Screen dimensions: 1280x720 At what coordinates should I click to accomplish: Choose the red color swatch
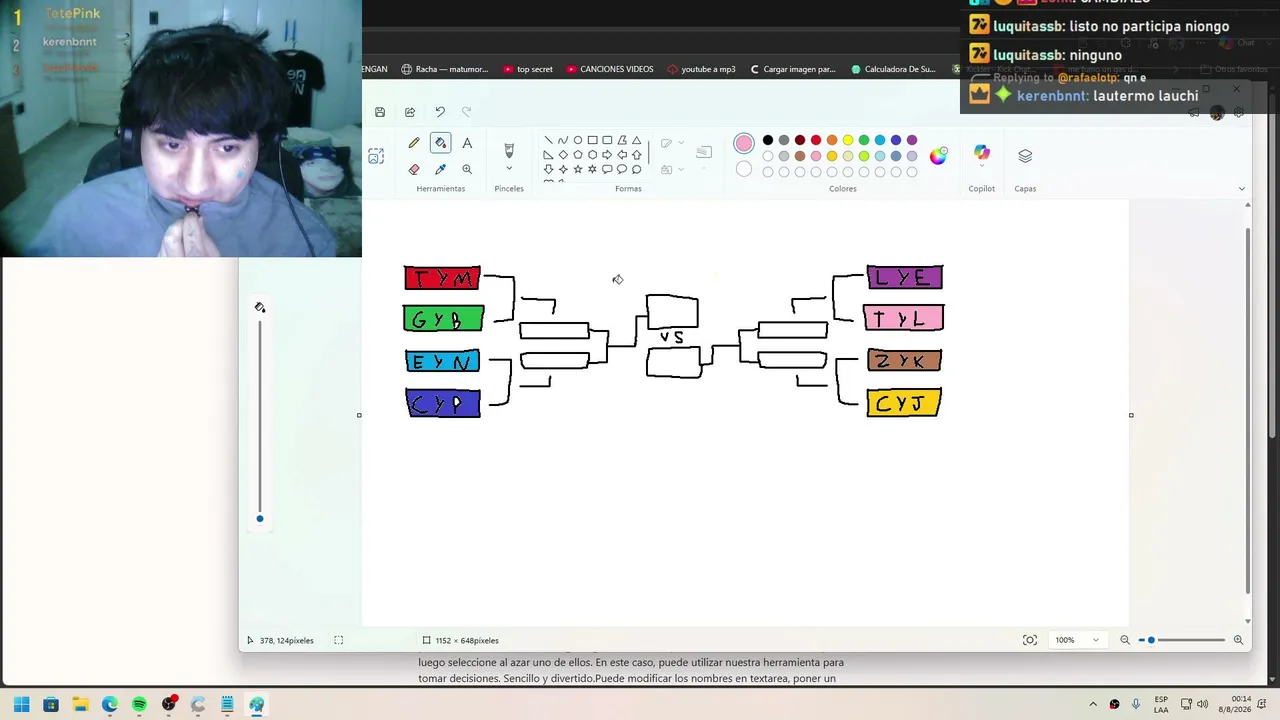click(816, 140)
